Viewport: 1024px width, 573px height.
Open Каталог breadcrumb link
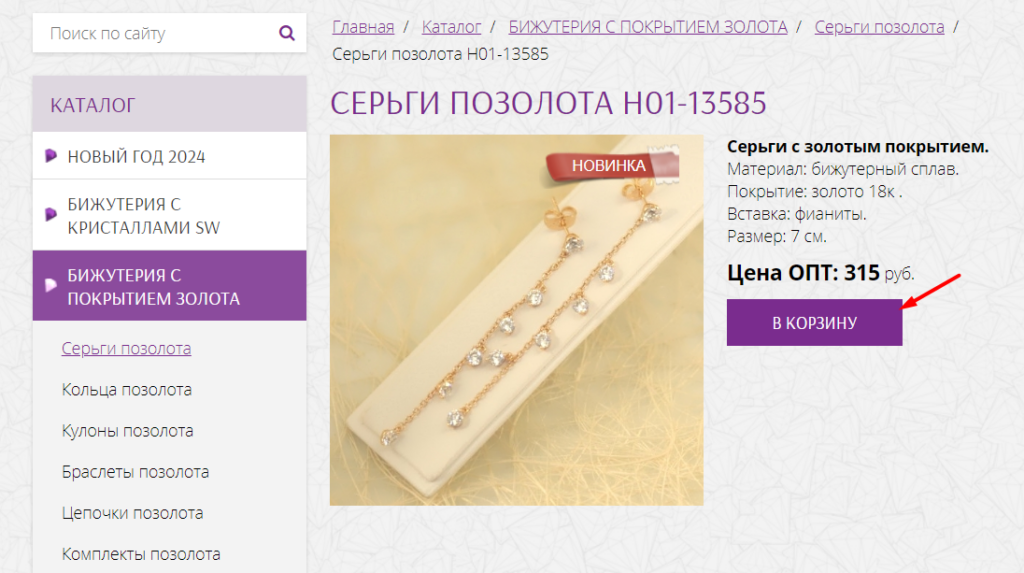[451, 27]
